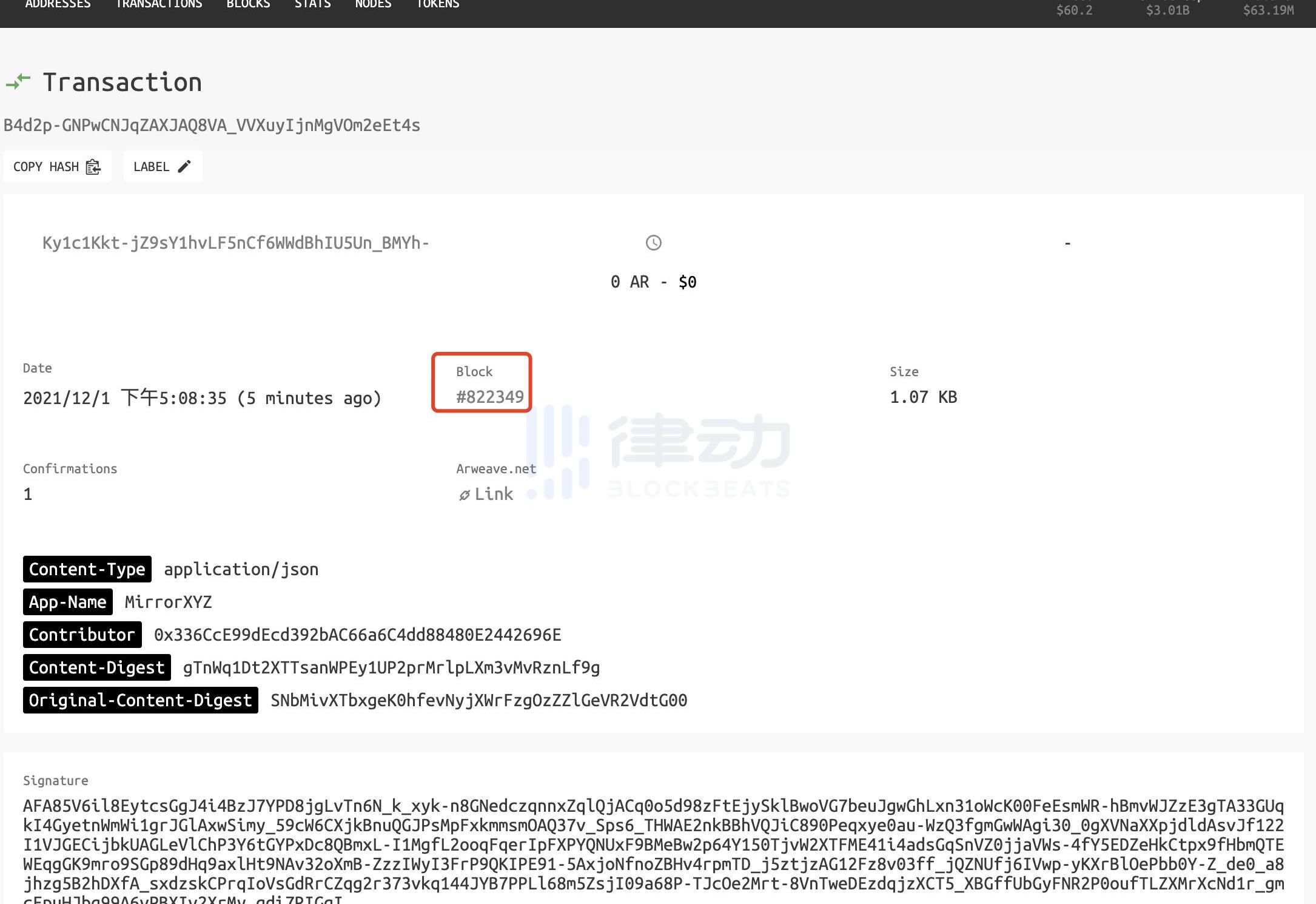Click the chain link icon under Arweave.net
The height and width of the screenshot is (904, 1316).
[464, 495]
